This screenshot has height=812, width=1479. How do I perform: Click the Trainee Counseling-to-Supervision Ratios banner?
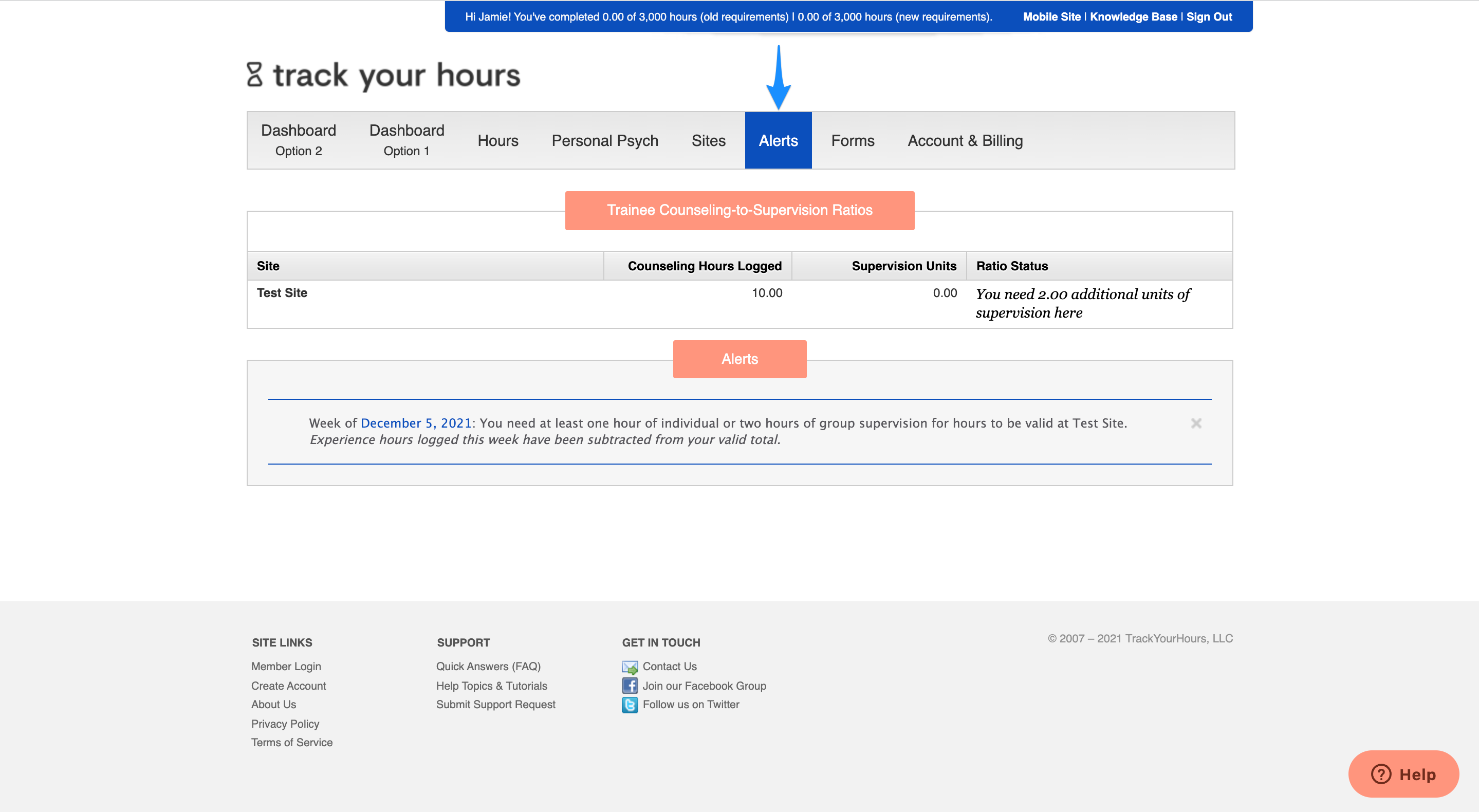pos(739,210)
